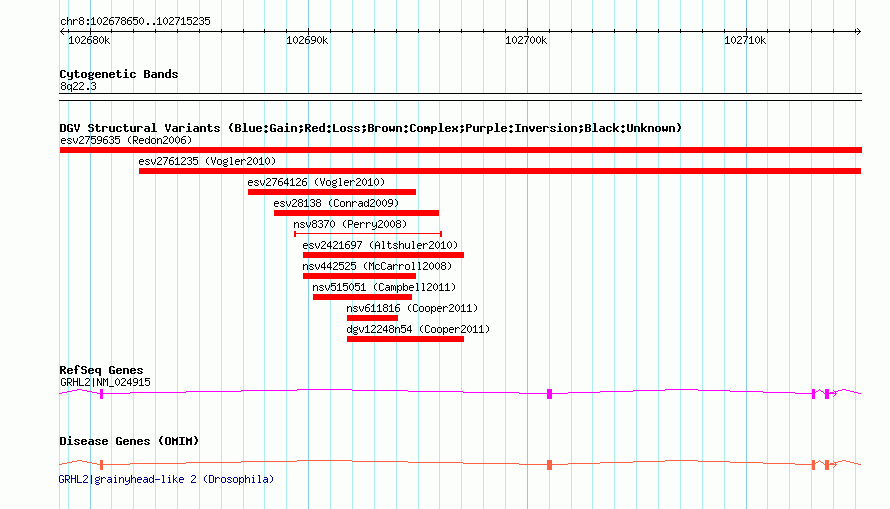This screenshot has width=890, height=509.
Task: Select the esv2761235 red variant bar
Action: point(499,171)
